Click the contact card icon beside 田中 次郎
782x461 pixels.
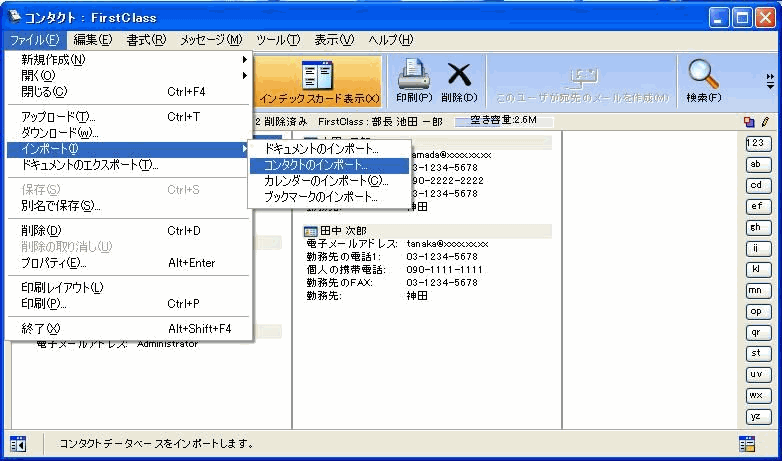(x=310, y=231)
